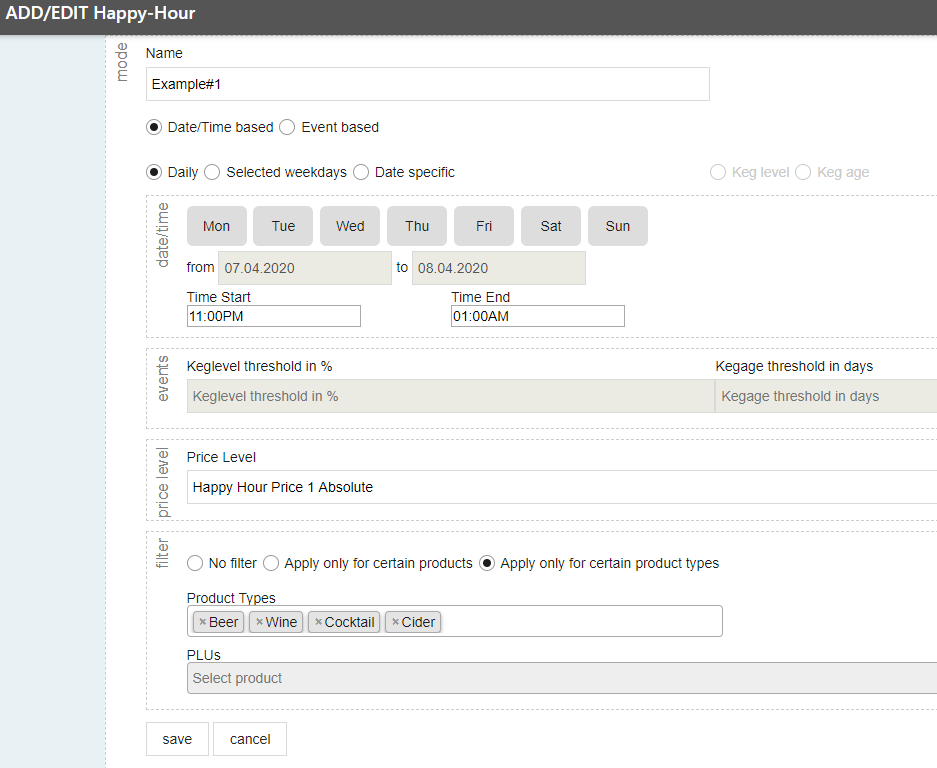
Task: Toggle the Sun weekday button
Action: (618, 226)
